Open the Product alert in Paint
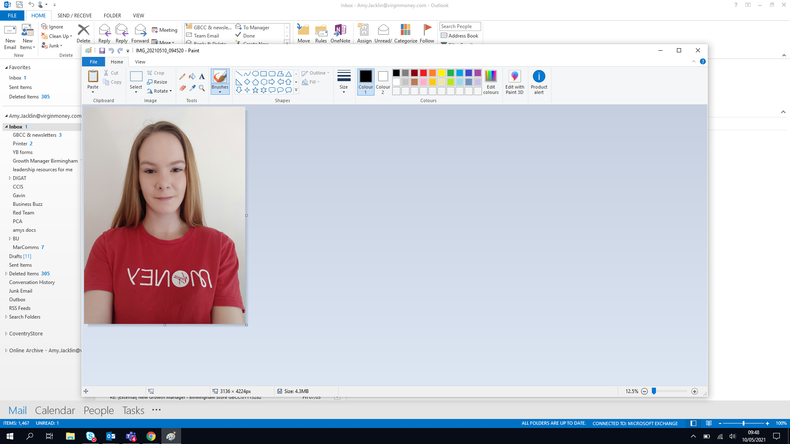The image size is (790, 444). pos(539,82)
